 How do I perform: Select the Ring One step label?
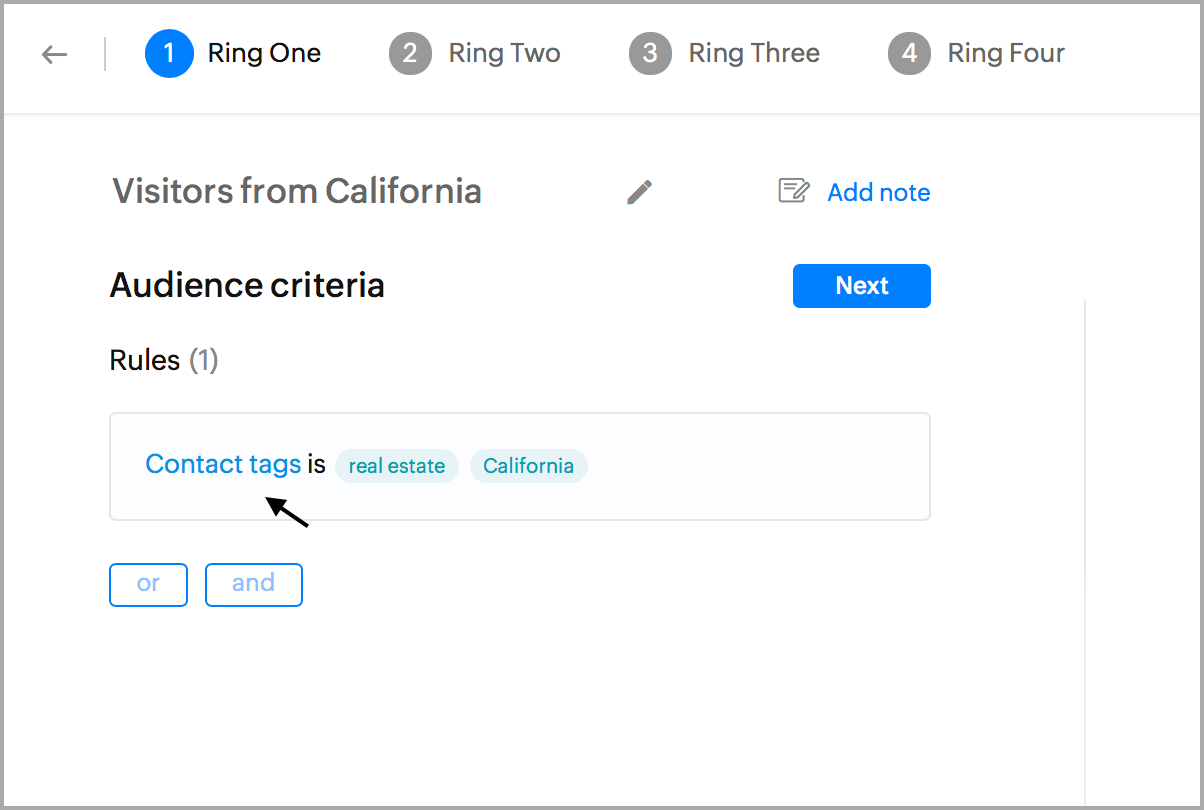pyautogui.click(x=264, y=54)
